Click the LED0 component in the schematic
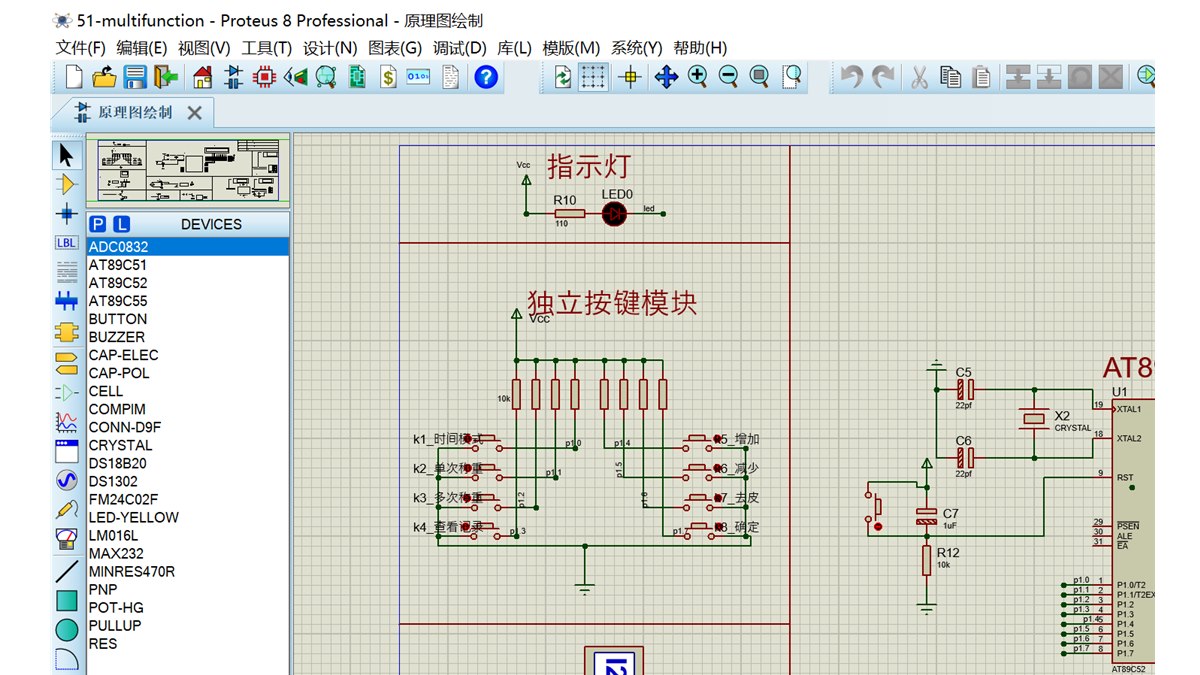 point(614,213)
